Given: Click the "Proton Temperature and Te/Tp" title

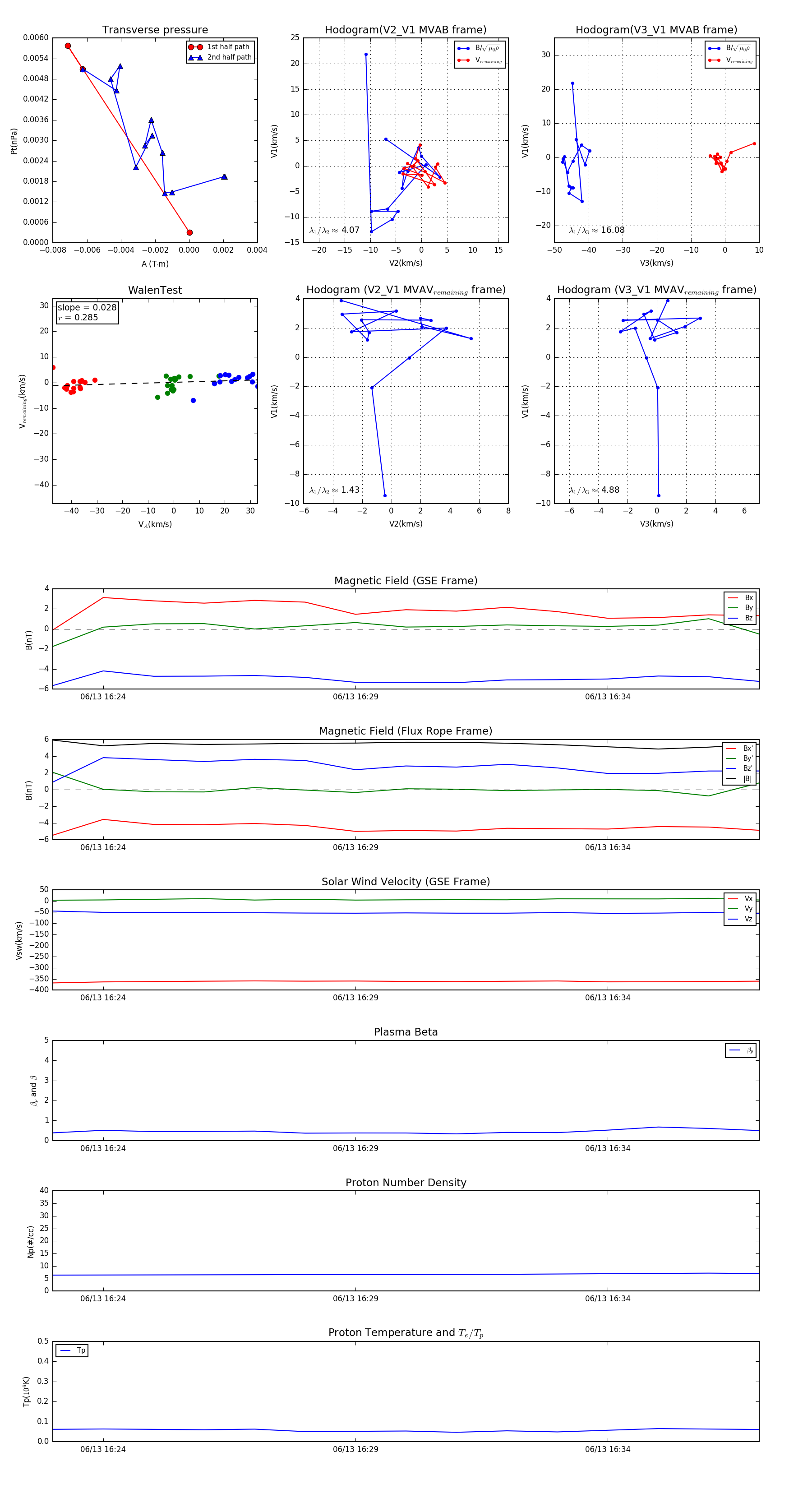Looking at the screenshot, I should tap(406, 1333).
